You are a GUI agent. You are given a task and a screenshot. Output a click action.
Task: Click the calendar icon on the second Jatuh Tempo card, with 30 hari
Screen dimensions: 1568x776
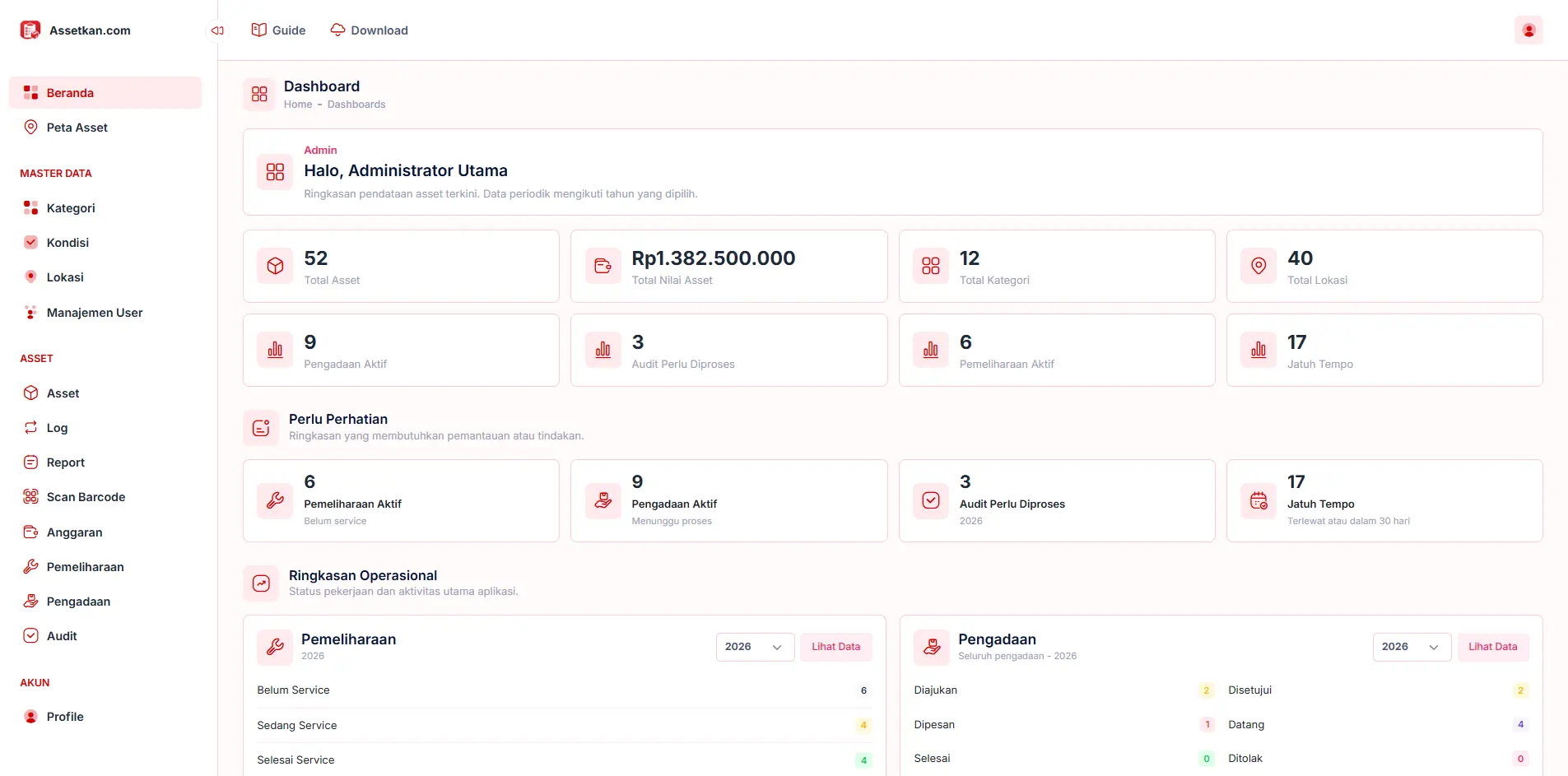[1259, 500]
